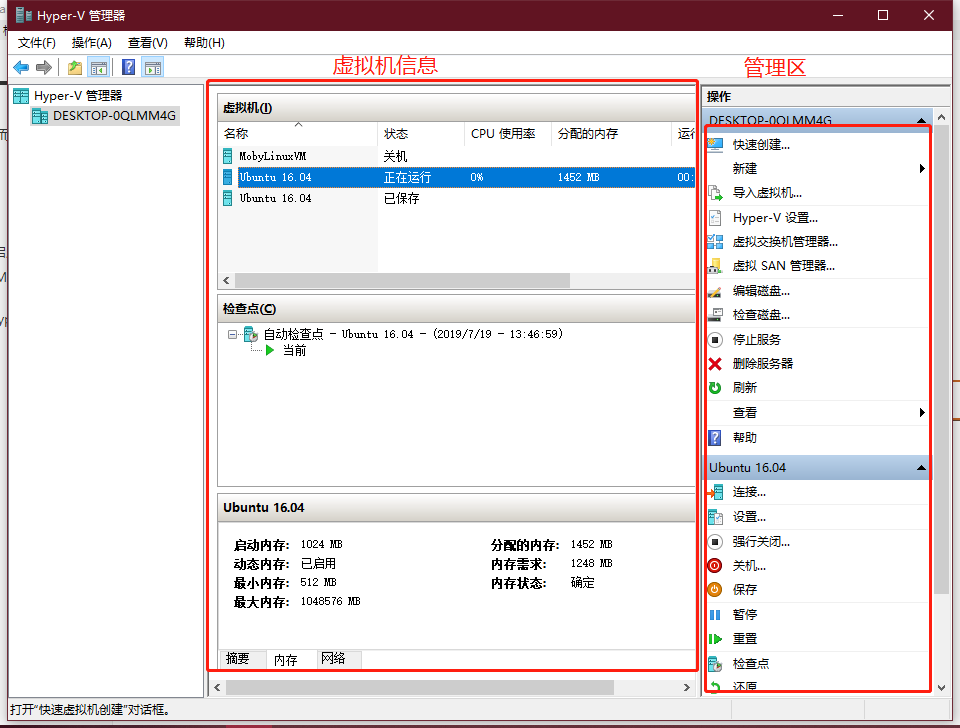960x728 pixels.
Task: Click actions pane scroll up arrow
Action: (x=942, y=117)
